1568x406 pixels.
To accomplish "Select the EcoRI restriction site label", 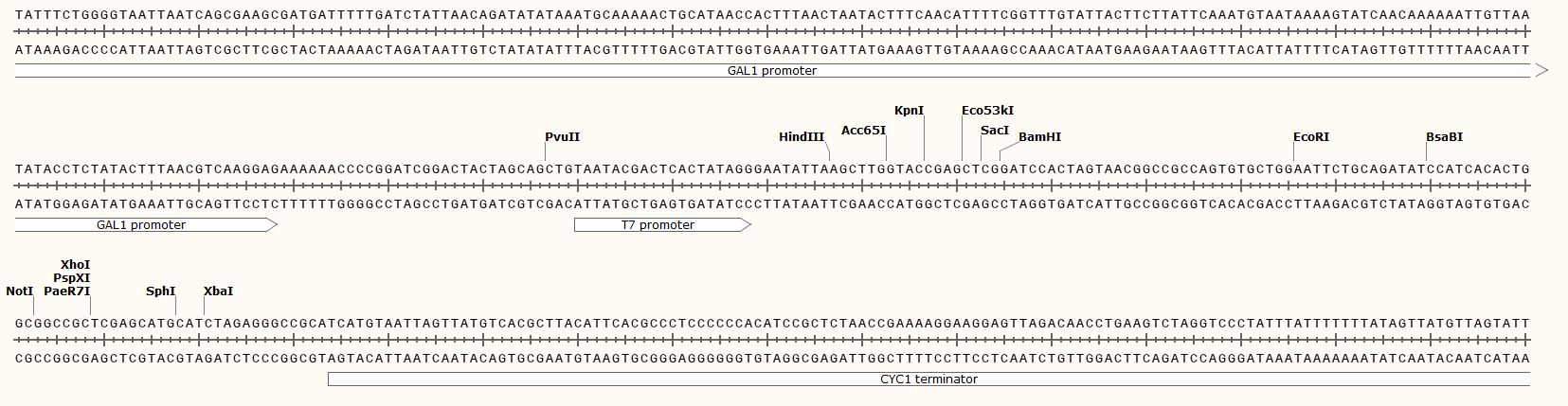I will [1311, 137].
